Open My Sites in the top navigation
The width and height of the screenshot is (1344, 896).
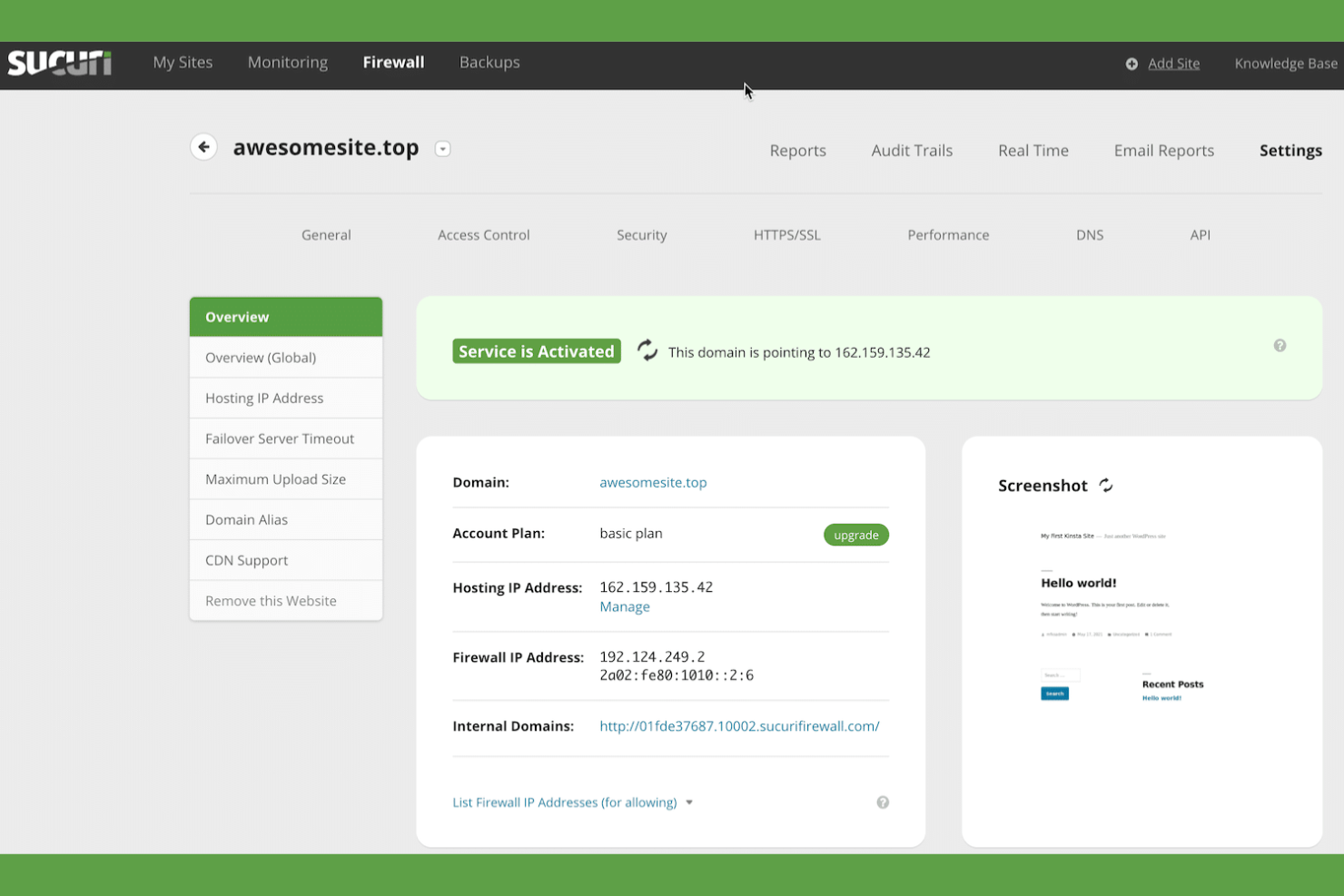pyautogui.click(x=183, y=63)
